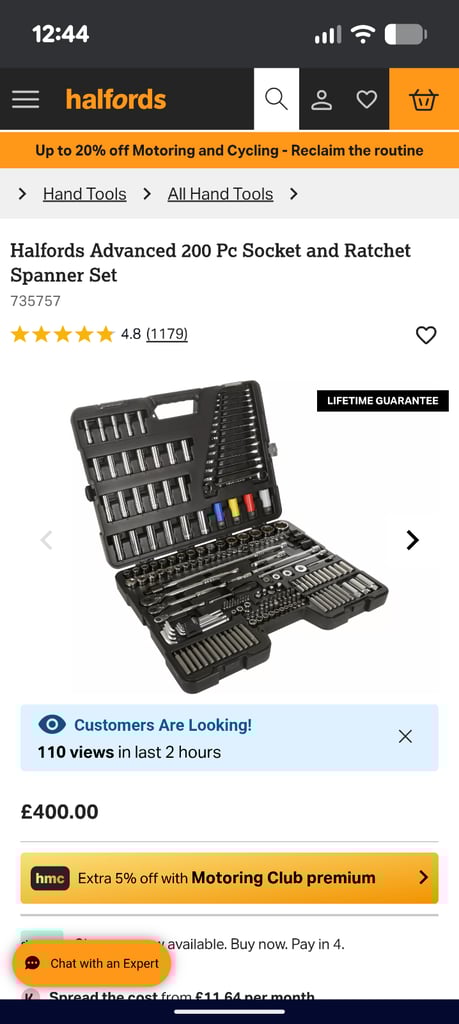The width and height of the screenshot is (459, 1024).
Task: Open Motoring Club premium offer chevron
Action: [424, 877]
